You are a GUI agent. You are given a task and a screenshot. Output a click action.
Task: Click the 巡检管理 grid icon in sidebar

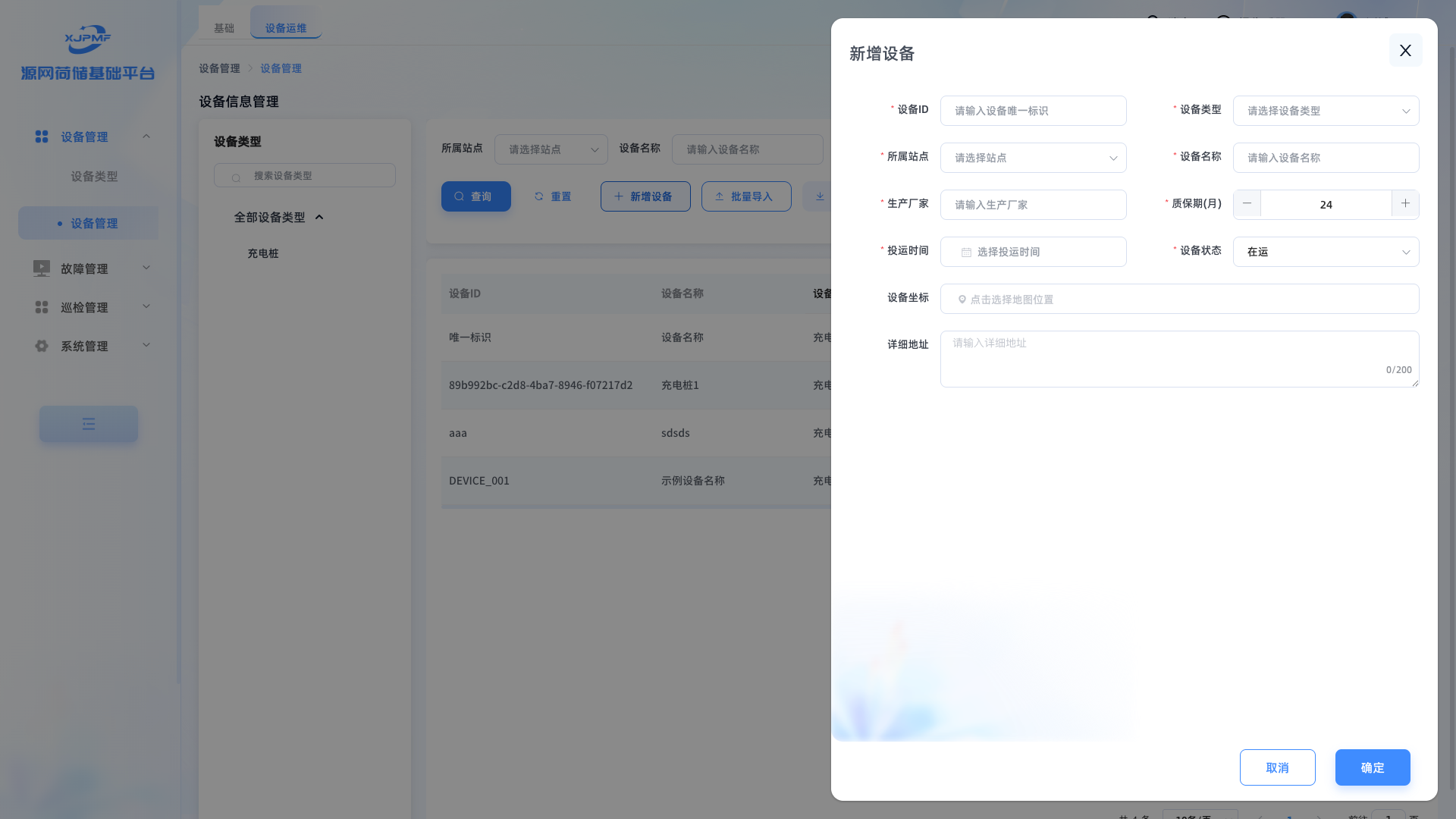pos(42,307)
